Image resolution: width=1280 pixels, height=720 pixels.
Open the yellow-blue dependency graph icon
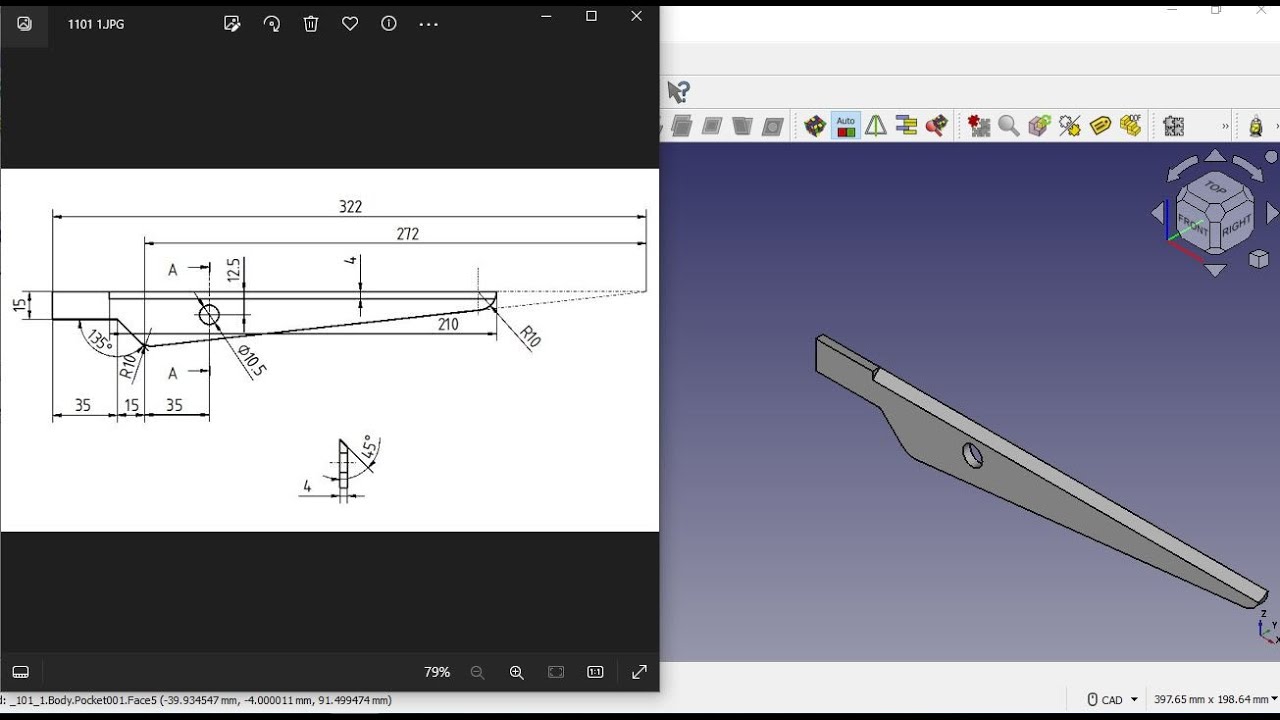tap(907, 126)
